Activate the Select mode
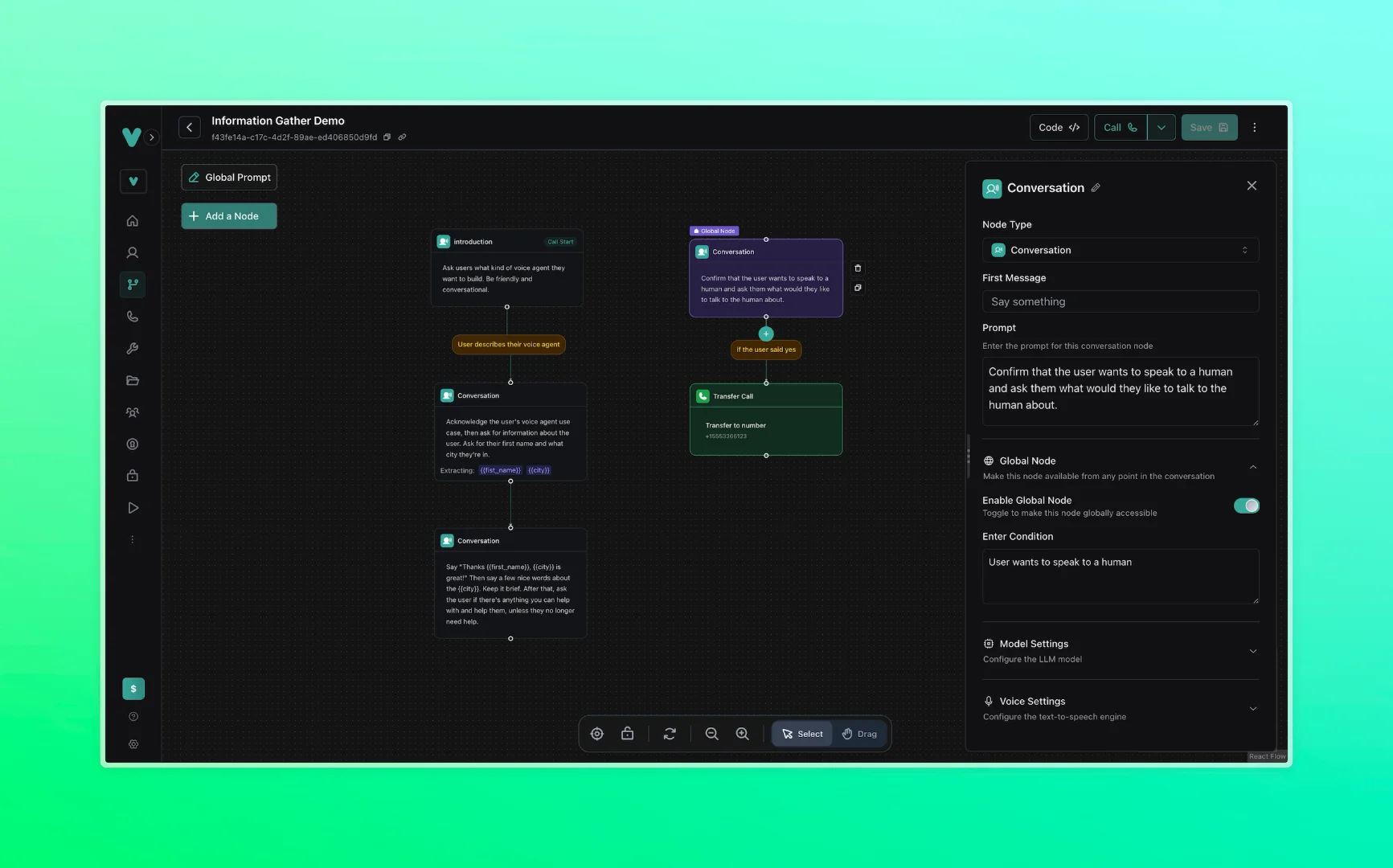Viewport: 1393px width, 868px height. coord(802,734)
